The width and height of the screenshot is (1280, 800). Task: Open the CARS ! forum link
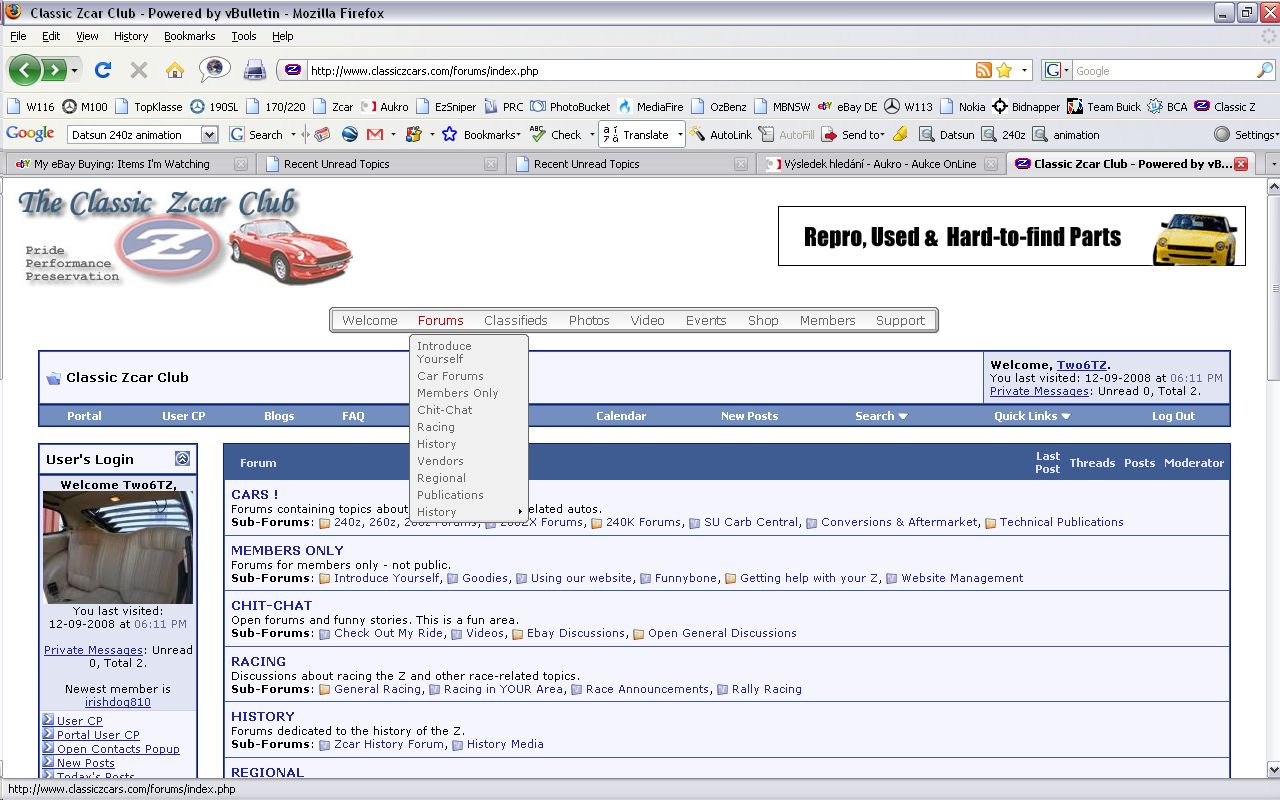point(255,494)
